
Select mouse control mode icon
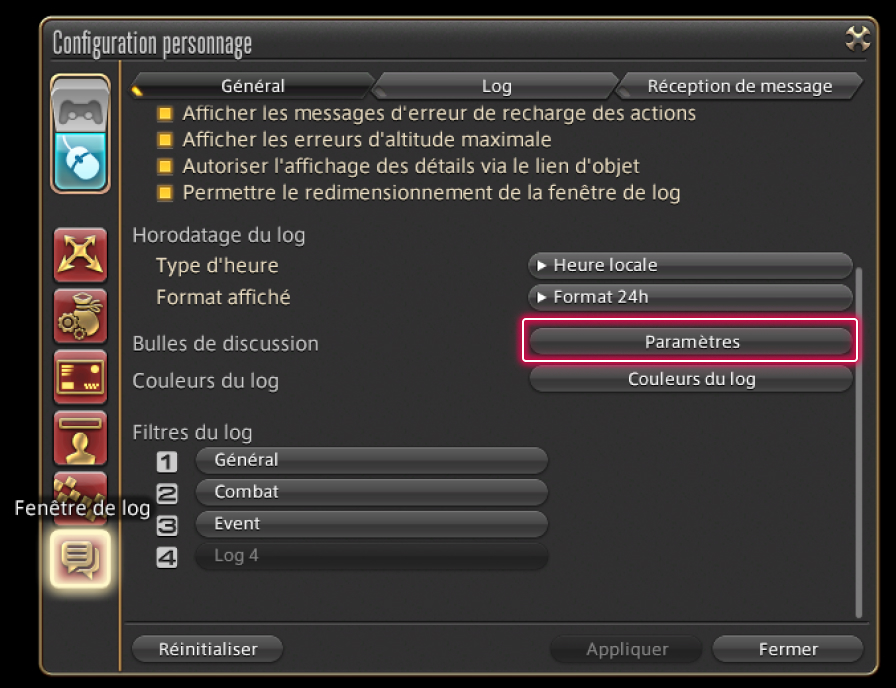coord(80,160)
